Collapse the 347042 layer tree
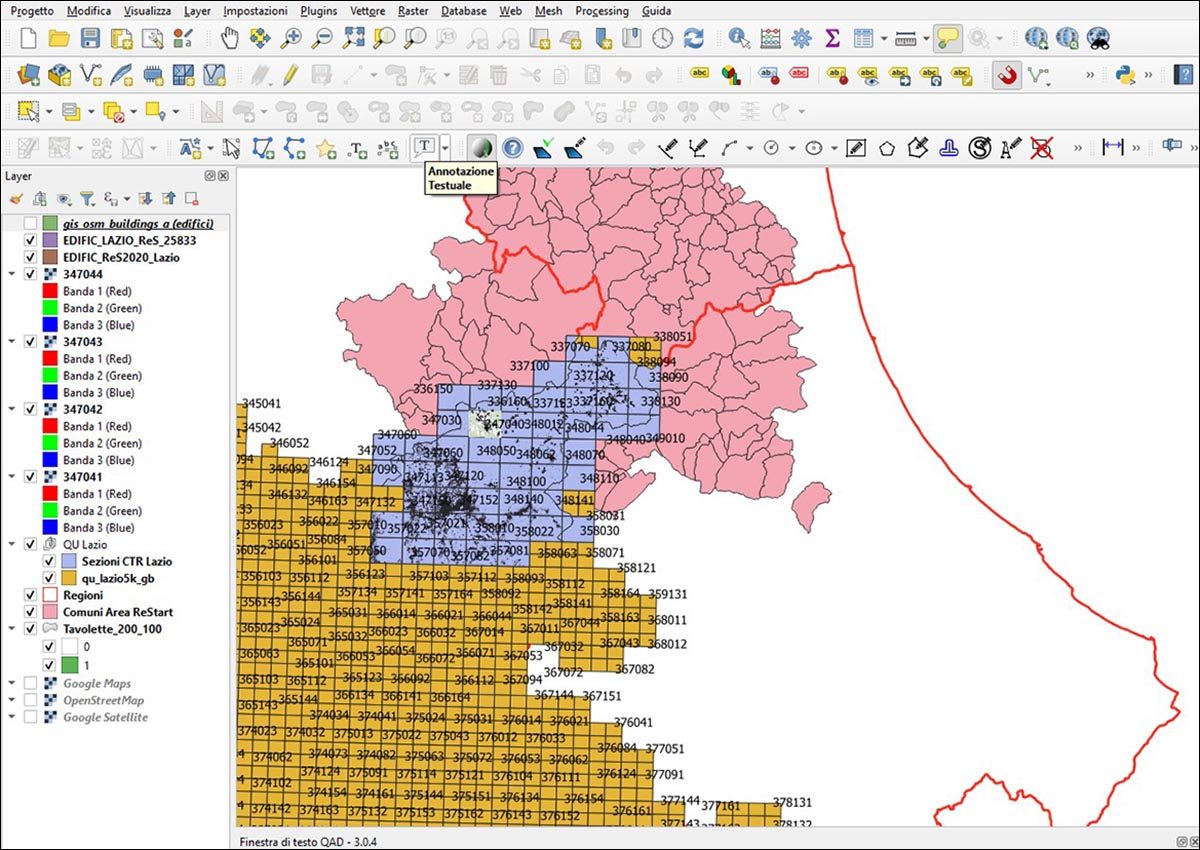The width and height of the screenshot is (1200, 850). pyautogui.click(x=12, y=409)
